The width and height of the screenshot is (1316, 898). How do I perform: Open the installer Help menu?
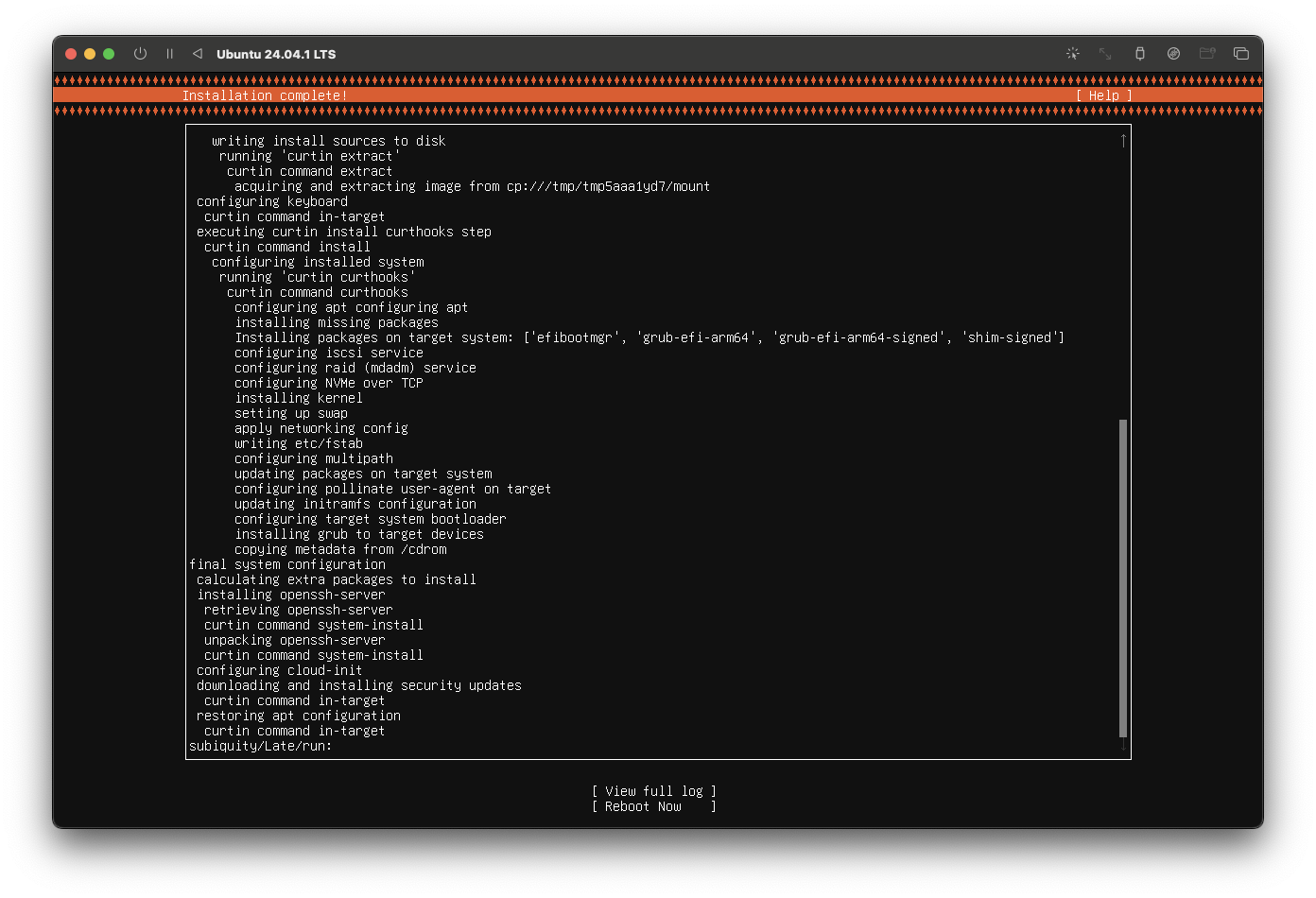coord(1102,95)
